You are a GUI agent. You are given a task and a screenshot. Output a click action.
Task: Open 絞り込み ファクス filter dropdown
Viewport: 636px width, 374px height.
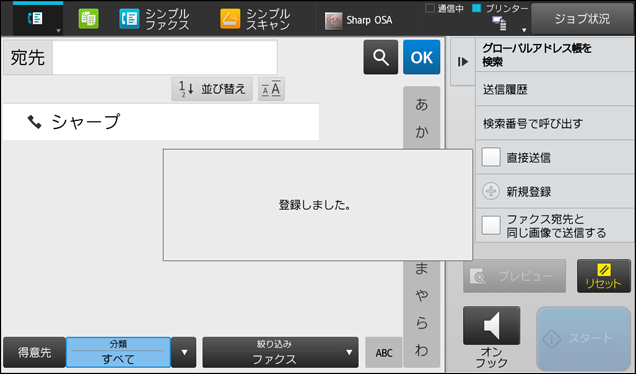point(280,353)
